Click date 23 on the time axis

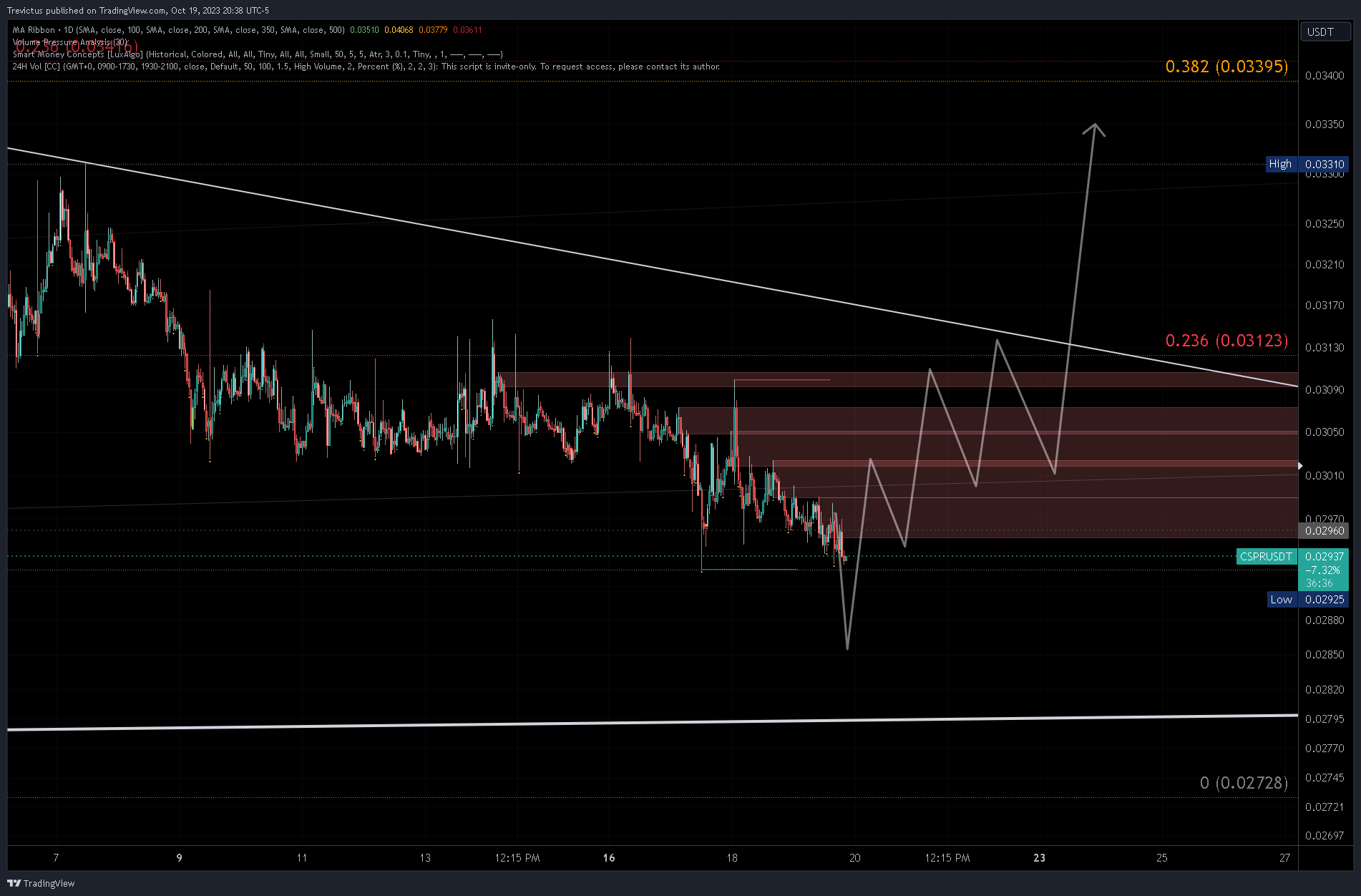(1039, 858)
